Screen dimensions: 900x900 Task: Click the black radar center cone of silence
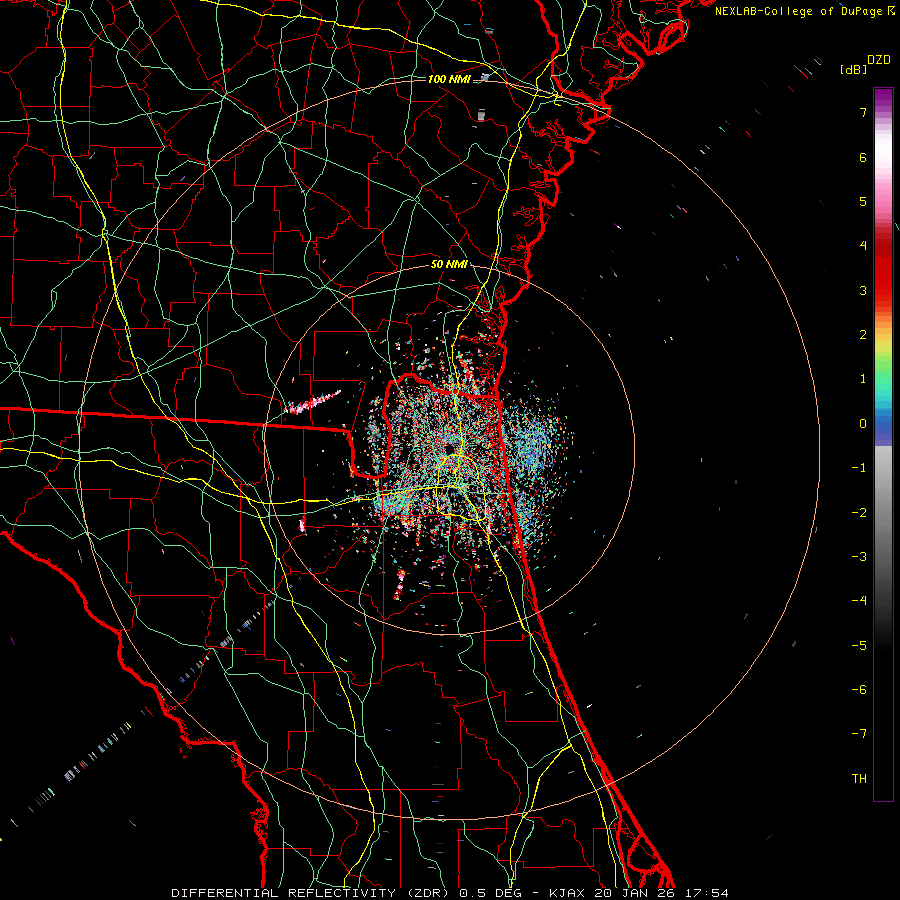coord(449,448)
